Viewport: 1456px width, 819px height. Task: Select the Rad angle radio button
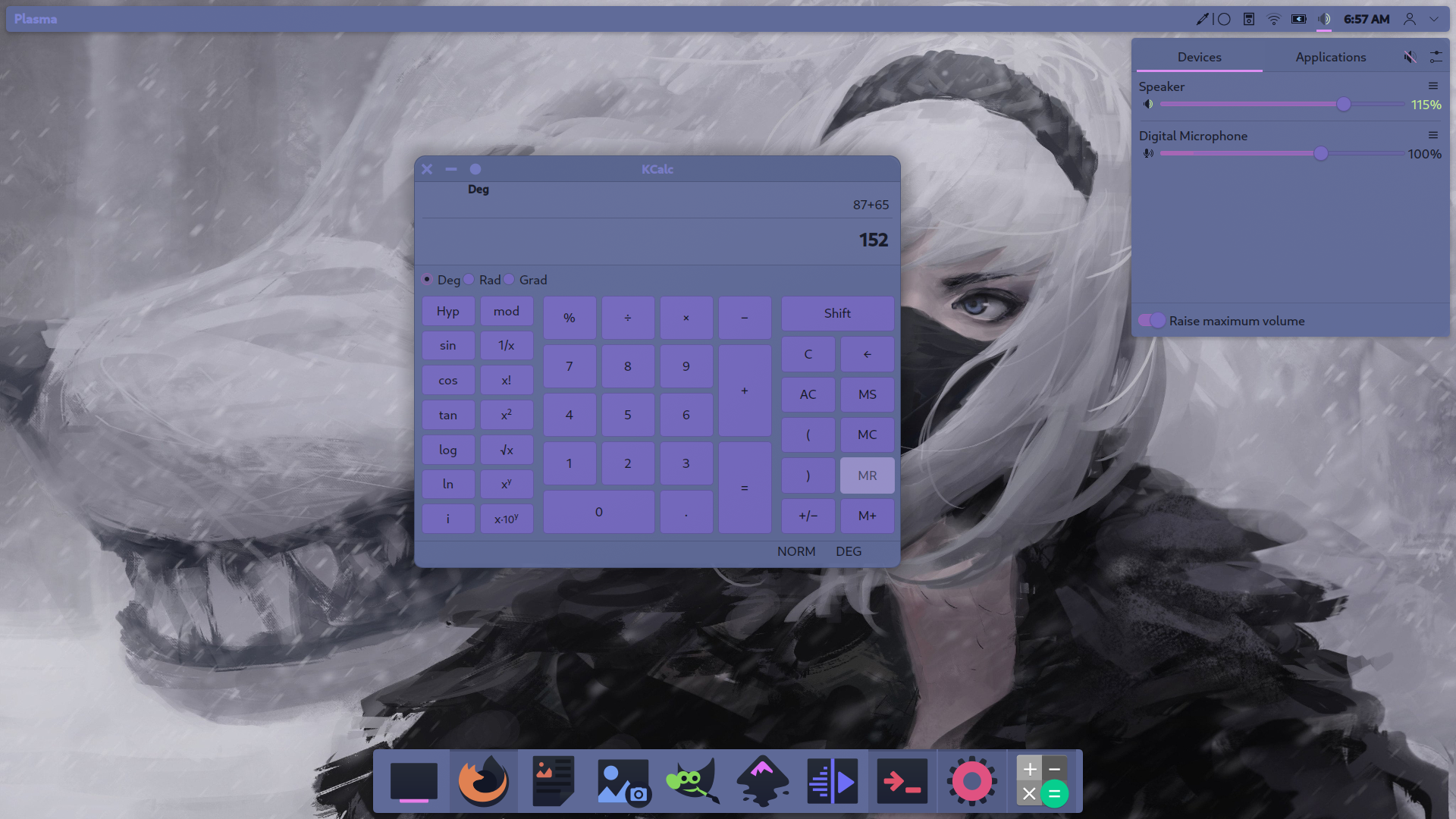[x=469, y=280]
